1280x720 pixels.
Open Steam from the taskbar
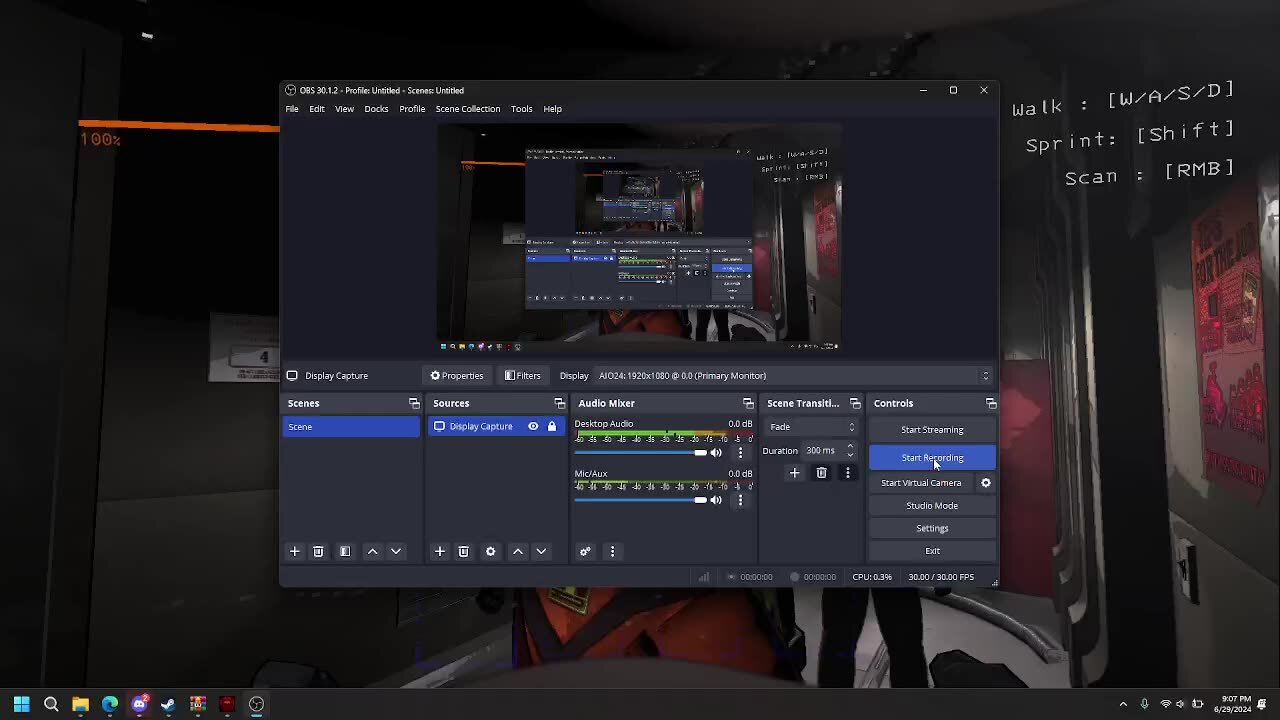click(168, 704)
